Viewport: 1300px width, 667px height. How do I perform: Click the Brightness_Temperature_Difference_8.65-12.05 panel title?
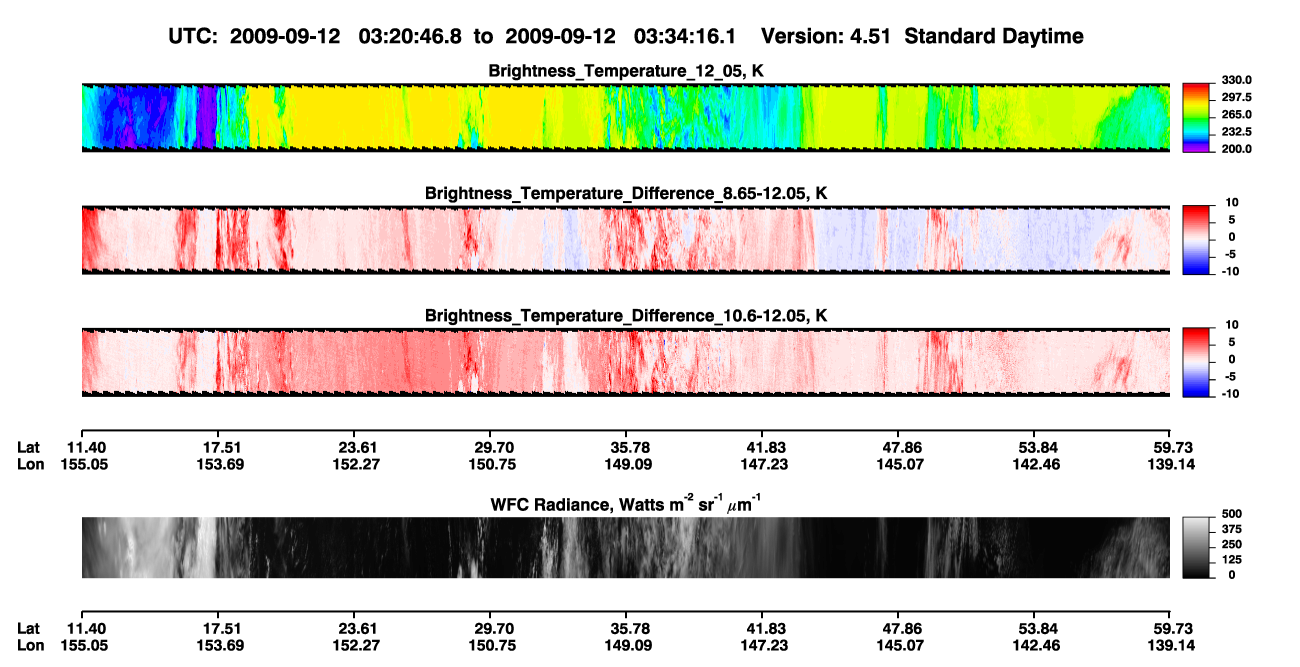(x=625, y=193)
